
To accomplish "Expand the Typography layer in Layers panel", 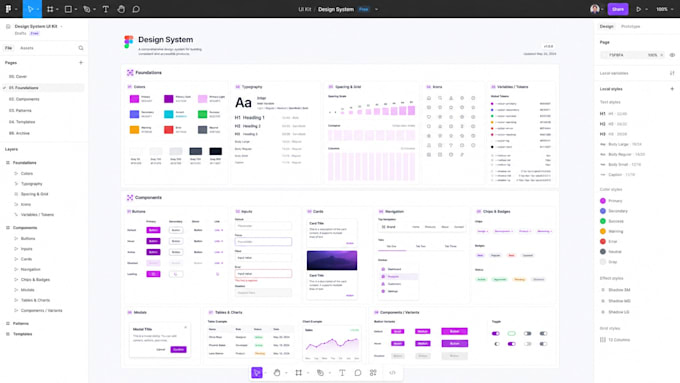I will 16,184.
